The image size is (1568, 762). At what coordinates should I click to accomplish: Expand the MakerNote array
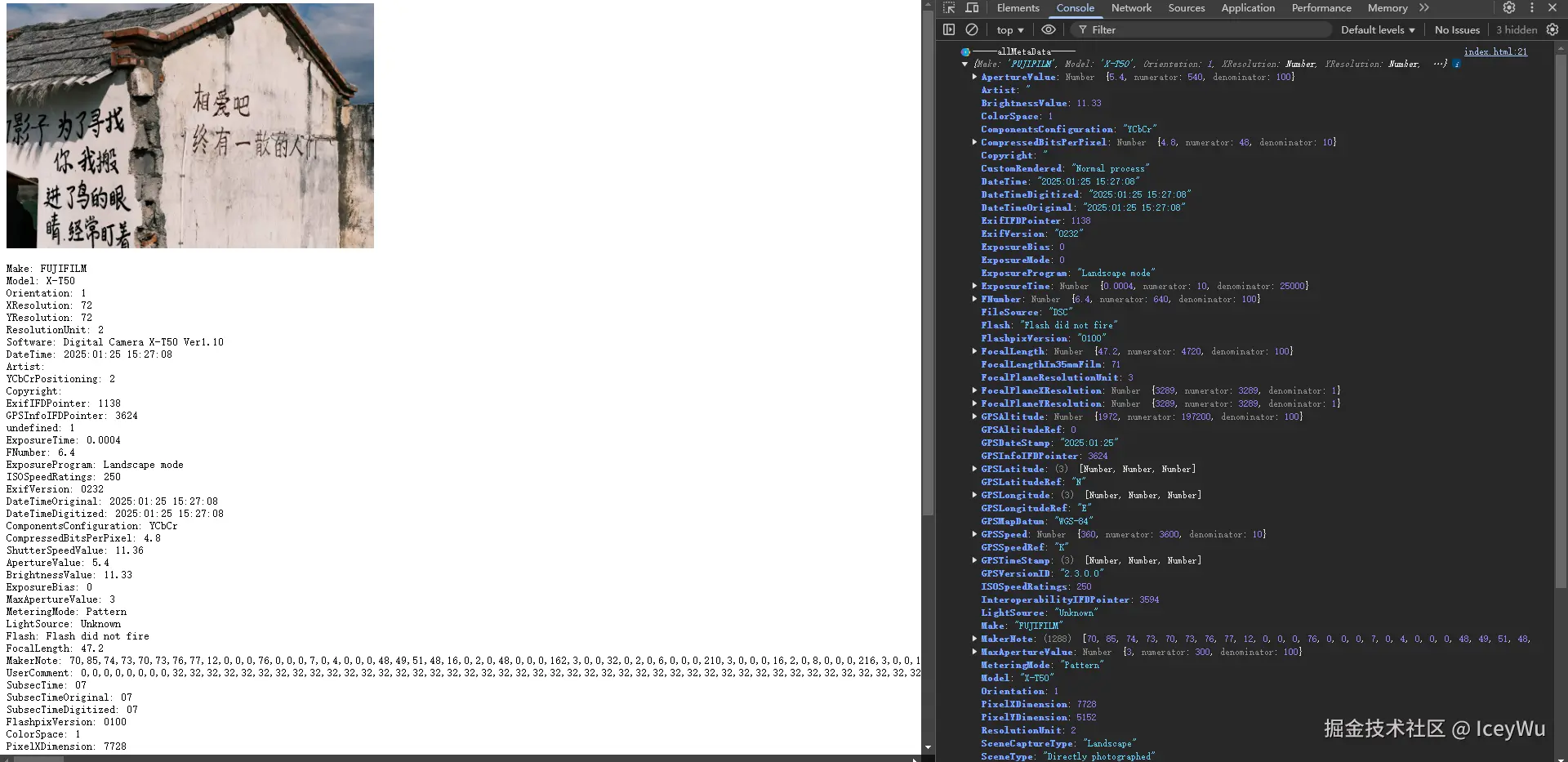coord(974,639)
